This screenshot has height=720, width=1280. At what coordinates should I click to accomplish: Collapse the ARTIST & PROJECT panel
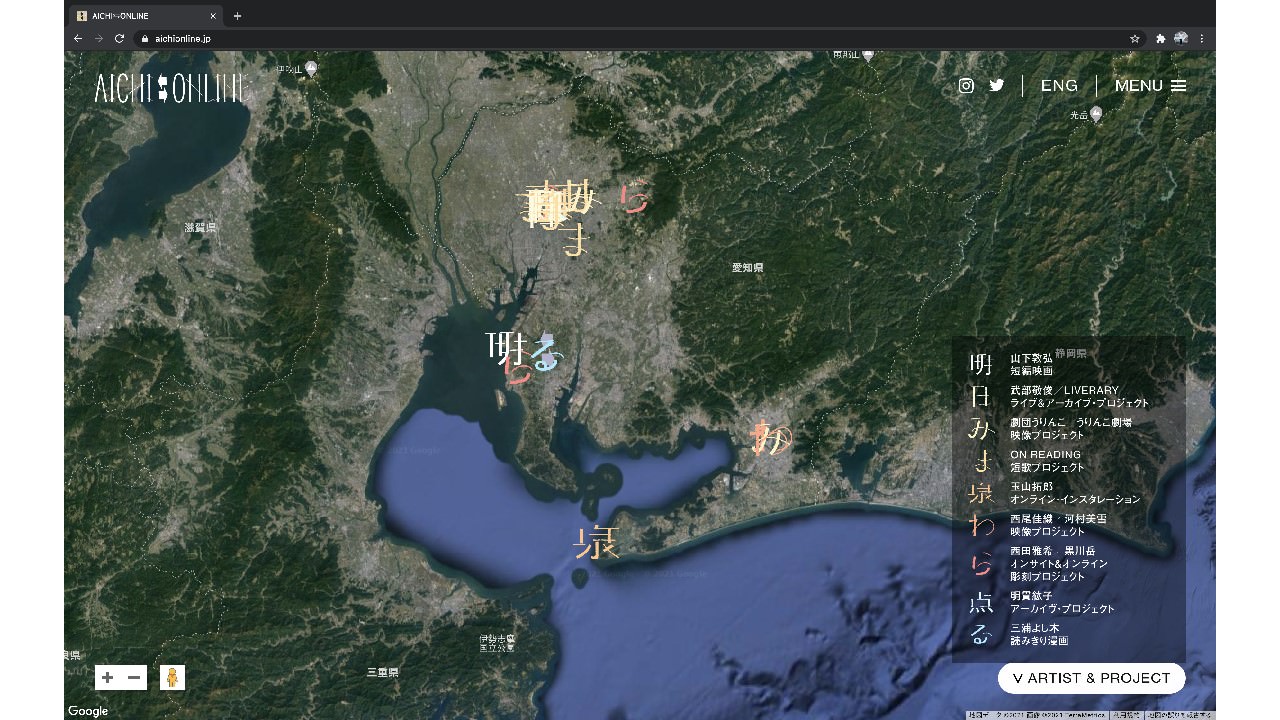[x=1091, y=678]
